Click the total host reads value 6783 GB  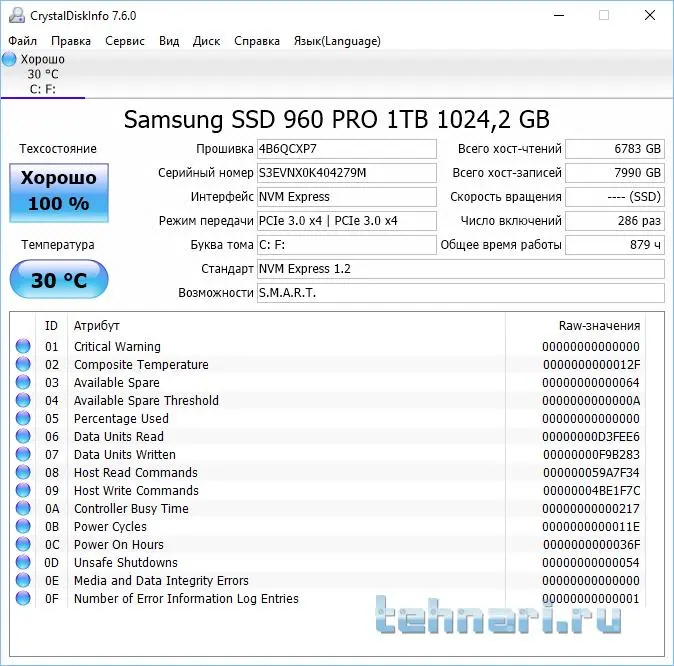[615, 149]
